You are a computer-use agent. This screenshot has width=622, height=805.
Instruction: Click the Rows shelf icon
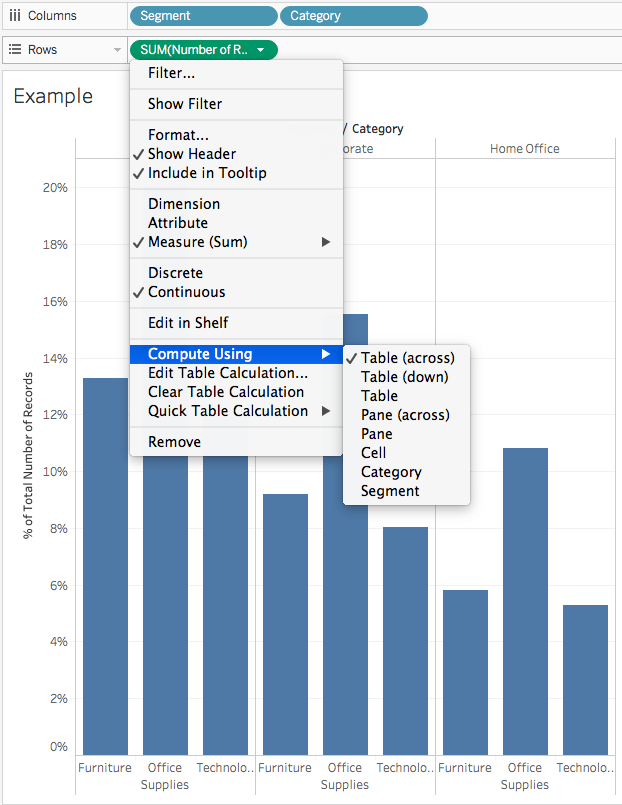pos(15,49)
